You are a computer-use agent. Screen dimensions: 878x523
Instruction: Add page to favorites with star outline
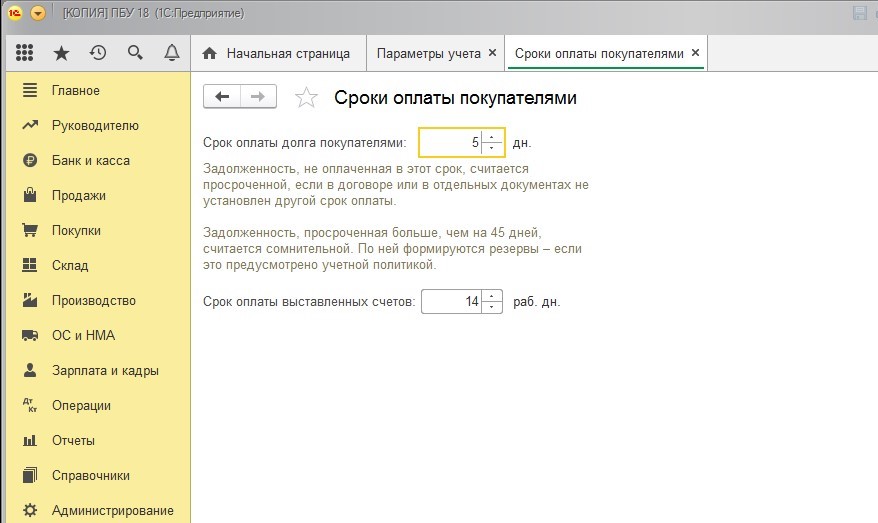click(x=306, y=98)
